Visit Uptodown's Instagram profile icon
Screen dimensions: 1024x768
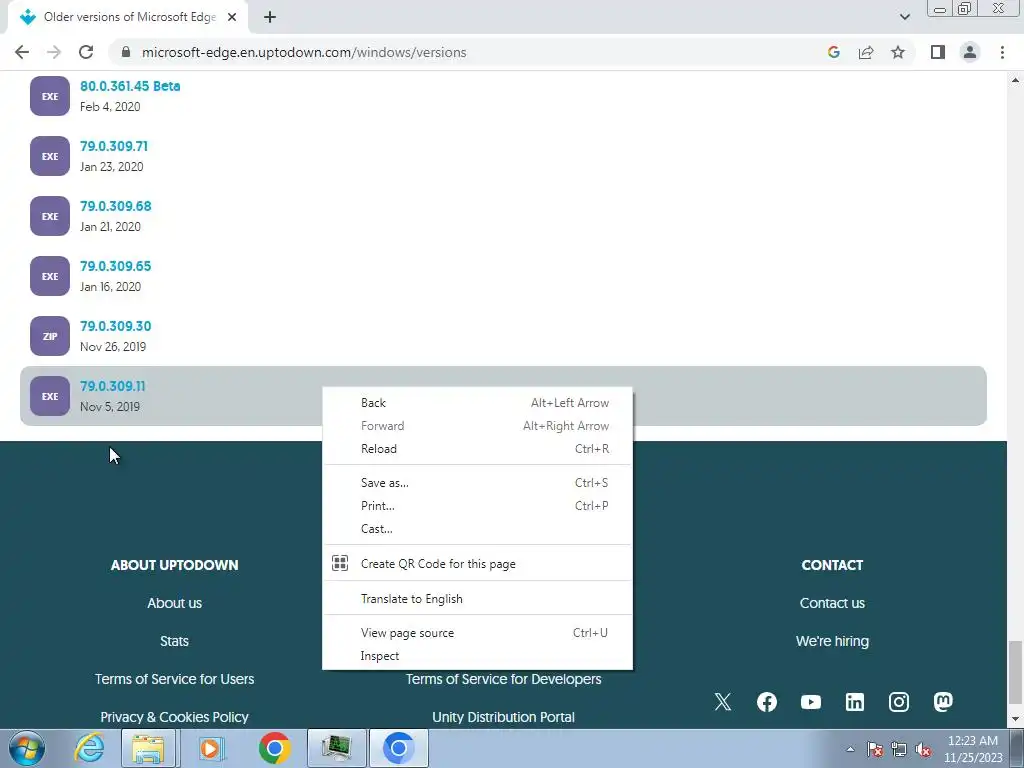click(x=899, y=702)
